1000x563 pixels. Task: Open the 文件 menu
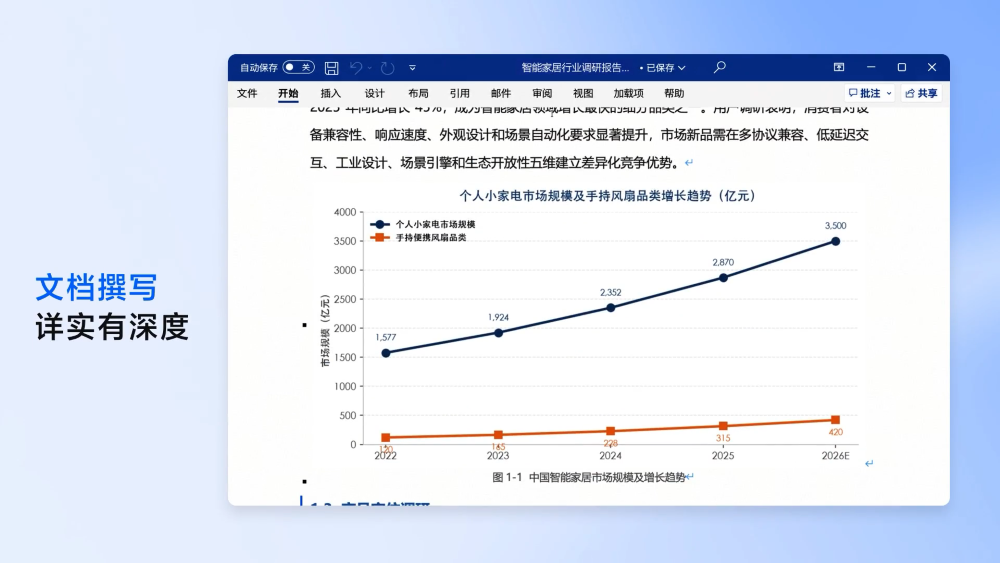[247, 93]
